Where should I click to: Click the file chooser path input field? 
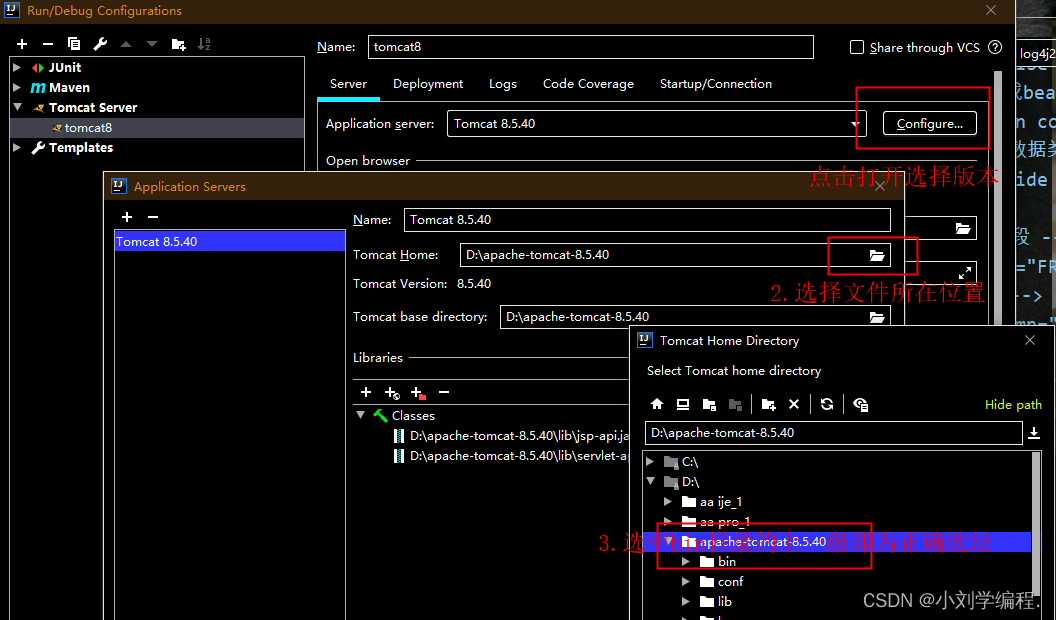pos(834,433)
